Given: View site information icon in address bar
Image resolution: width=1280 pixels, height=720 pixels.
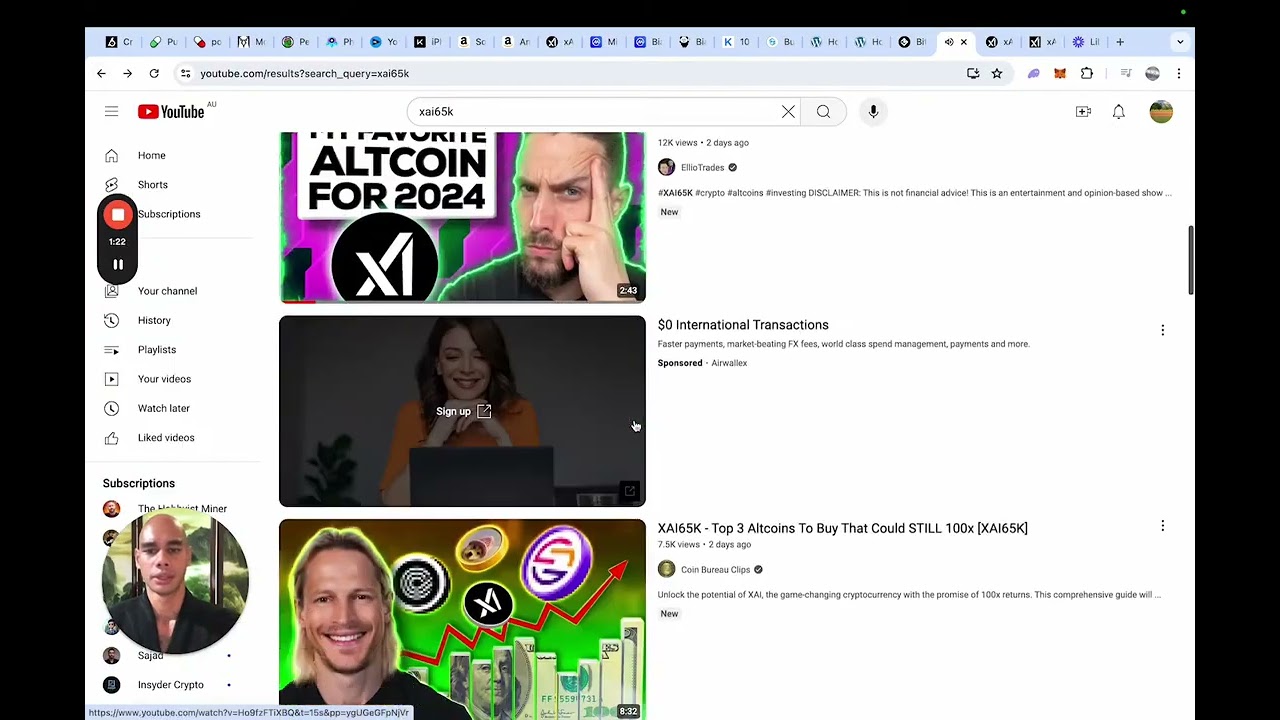Looking at the screenshot, I should (184, 74).
